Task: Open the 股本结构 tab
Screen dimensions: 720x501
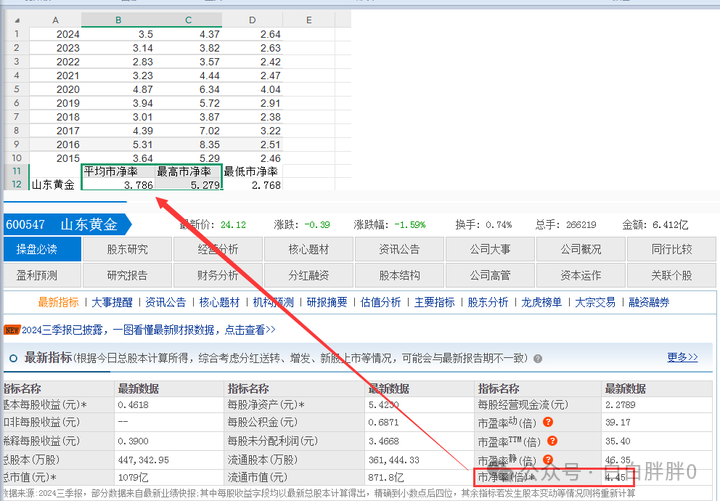Action: point(399,276)
